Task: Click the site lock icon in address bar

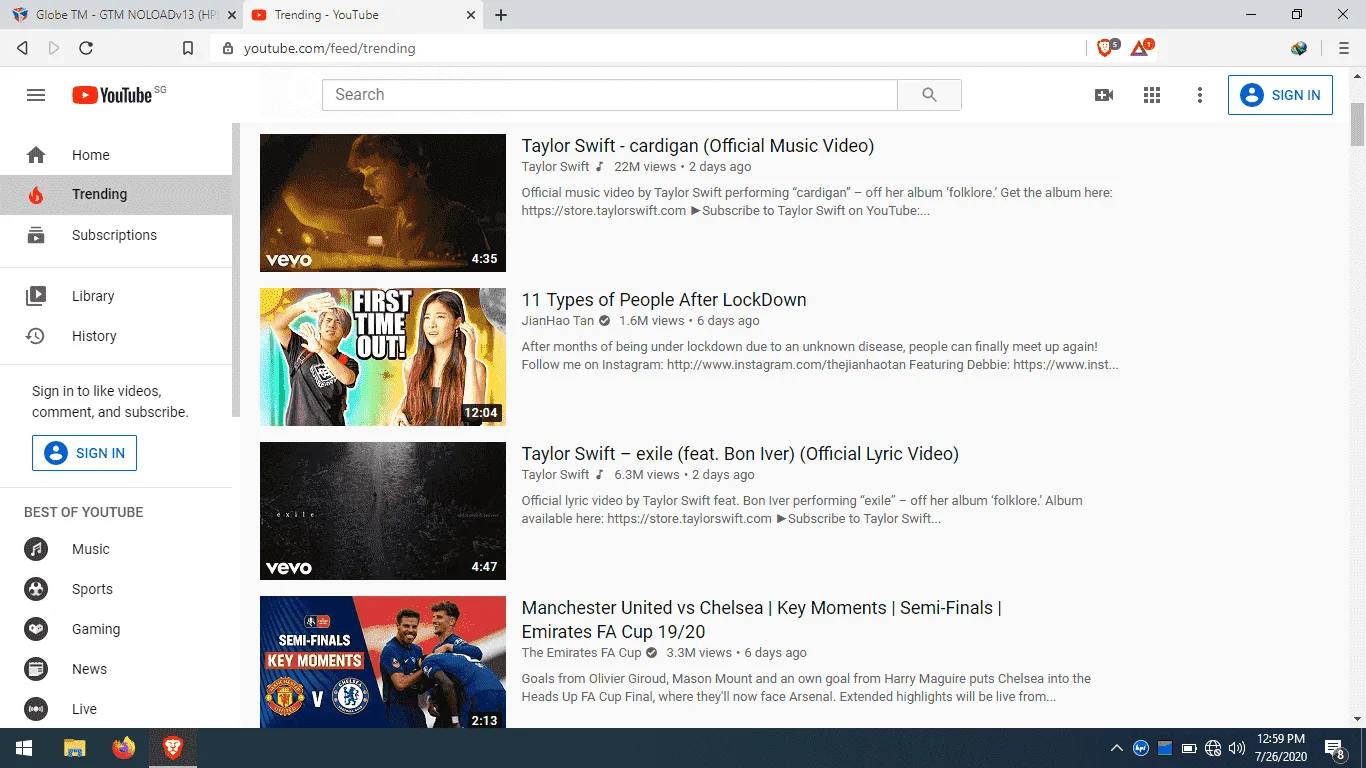Action: click(x=227, y=48)
